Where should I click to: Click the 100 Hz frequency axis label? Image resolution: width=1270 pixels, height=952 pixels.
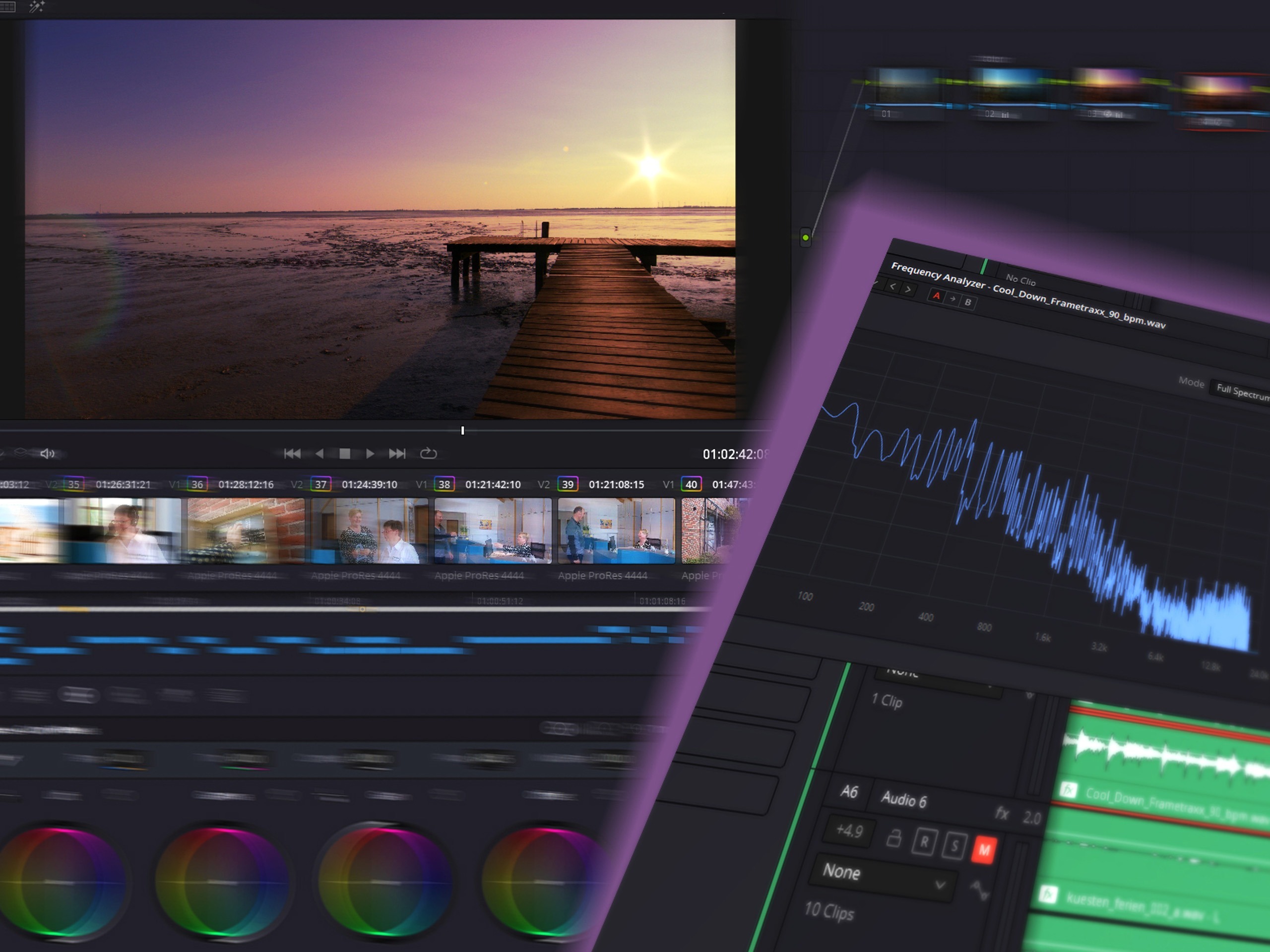point(805,596)
